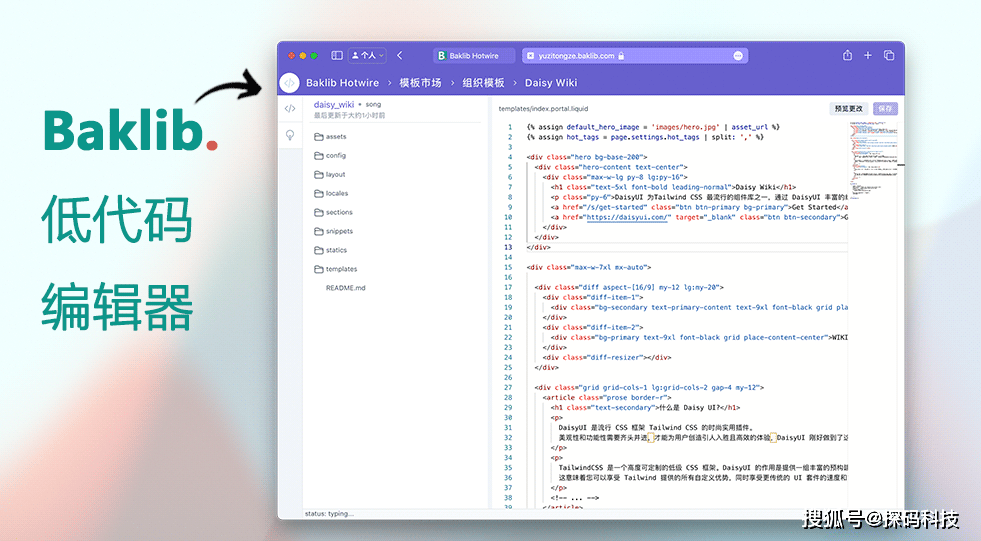Click 'templates/index.portal.liquid' file path
The image size is (981, 541).
(543, 109)
